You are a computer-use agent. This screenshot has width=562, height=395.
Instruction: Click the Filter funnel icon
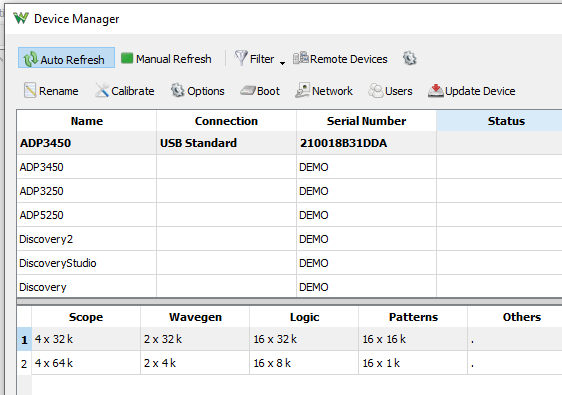pyautogui.click(x=241, y=58)
